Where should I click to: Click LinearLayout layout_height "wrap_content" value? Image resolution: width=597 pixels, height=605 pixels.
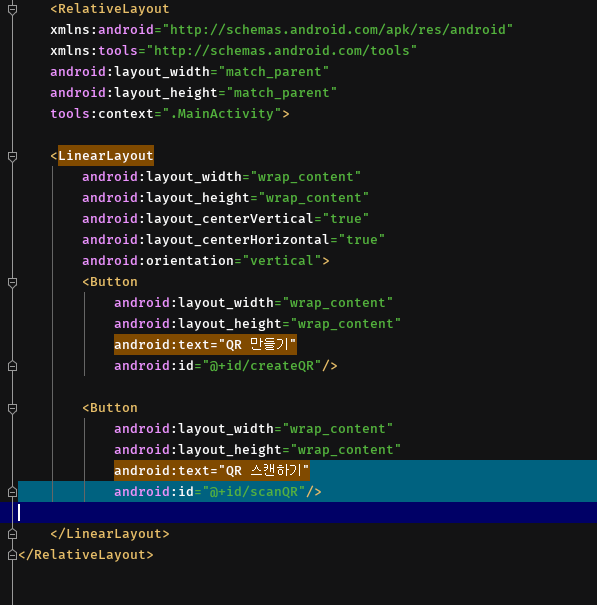314,198
